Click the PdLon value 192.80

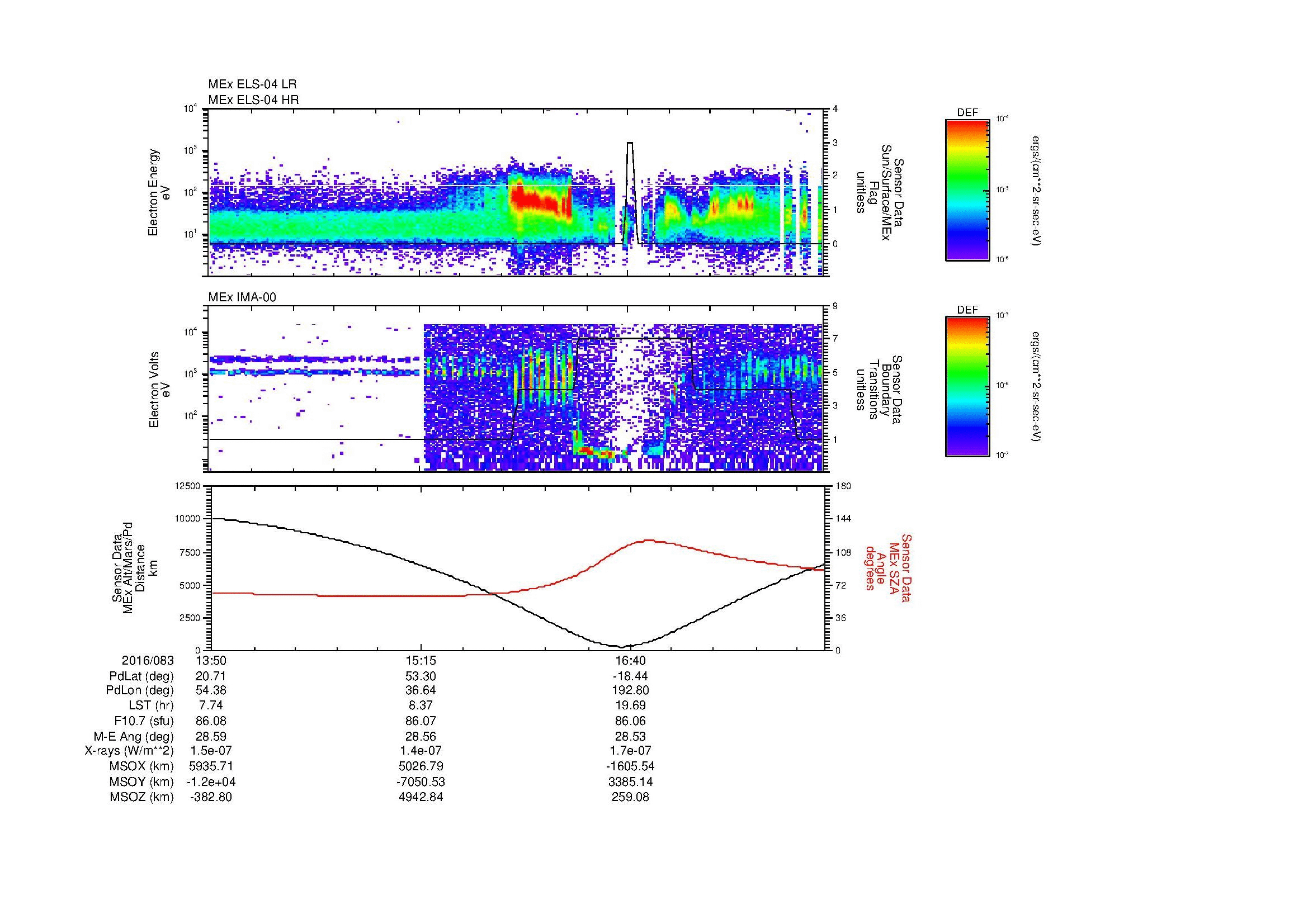[x=630, y=690]
